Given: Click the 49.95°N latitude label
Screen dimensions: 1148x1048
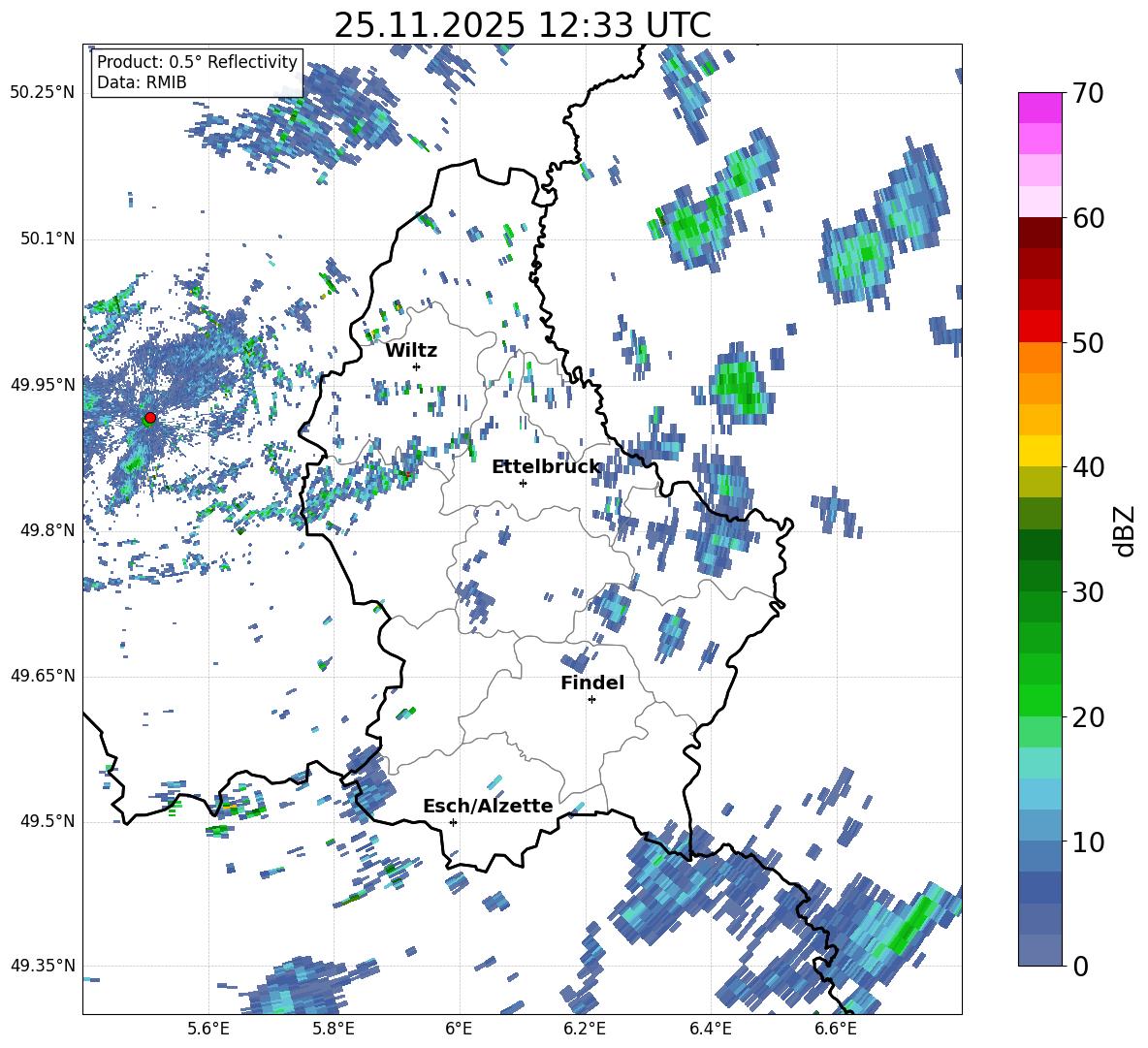Looking at the screenshot, I should [43, 385].
